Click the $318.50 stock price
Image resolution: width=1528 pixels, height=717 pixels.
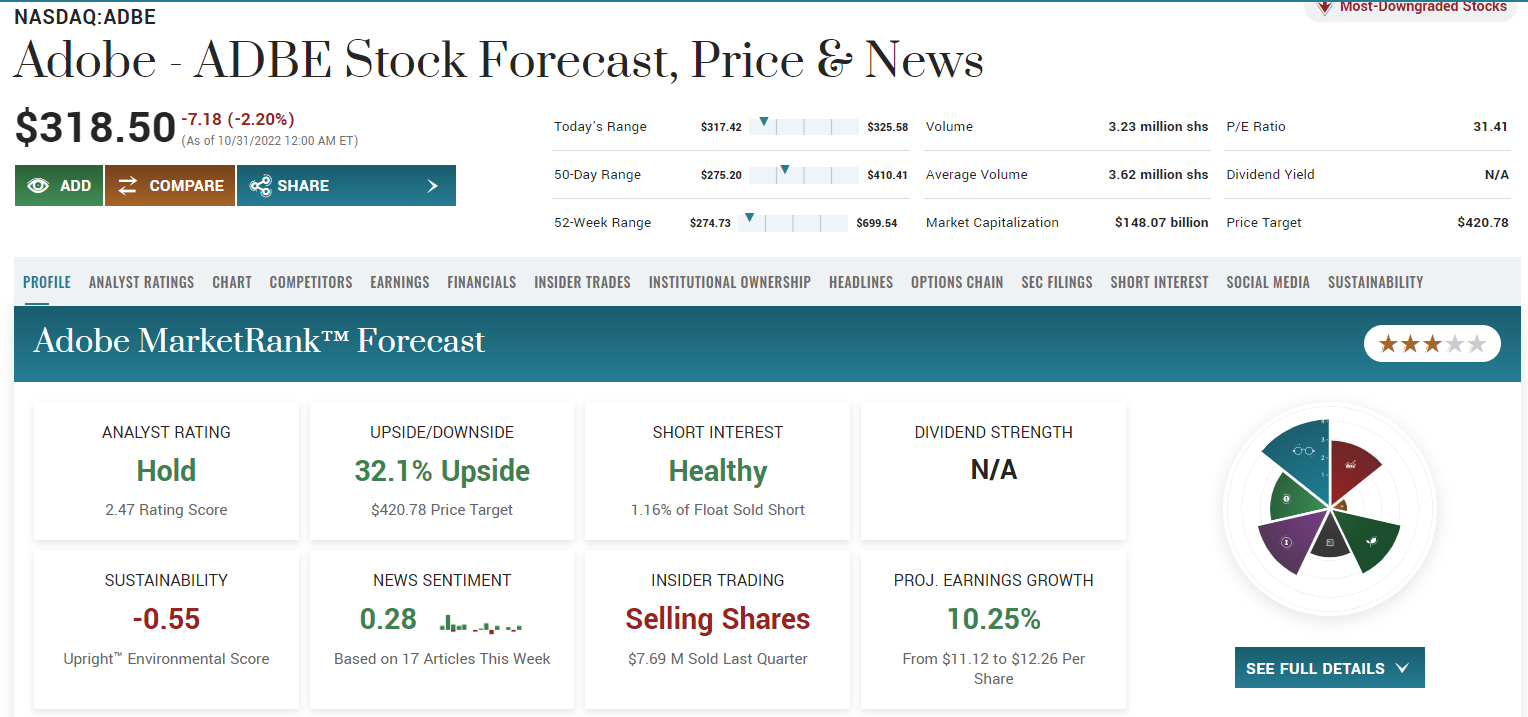pyautogui.click(x=96, y=128)
